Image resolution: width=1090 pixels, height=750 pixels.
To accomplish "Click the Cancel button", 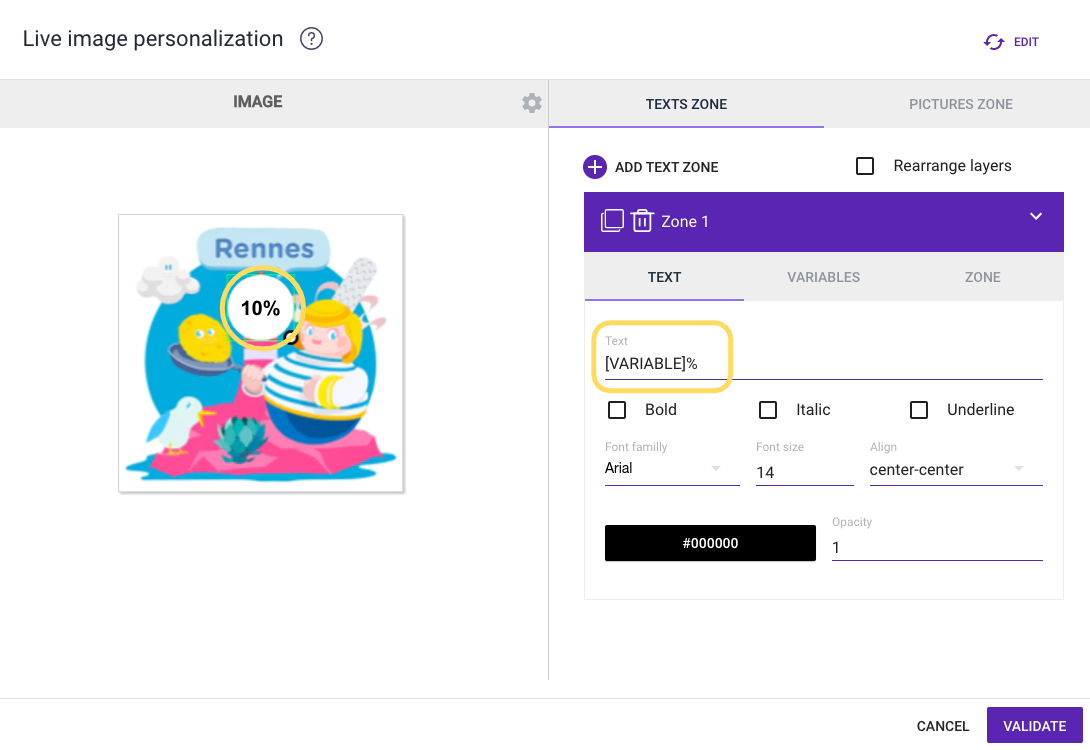I will pos(943,726).
